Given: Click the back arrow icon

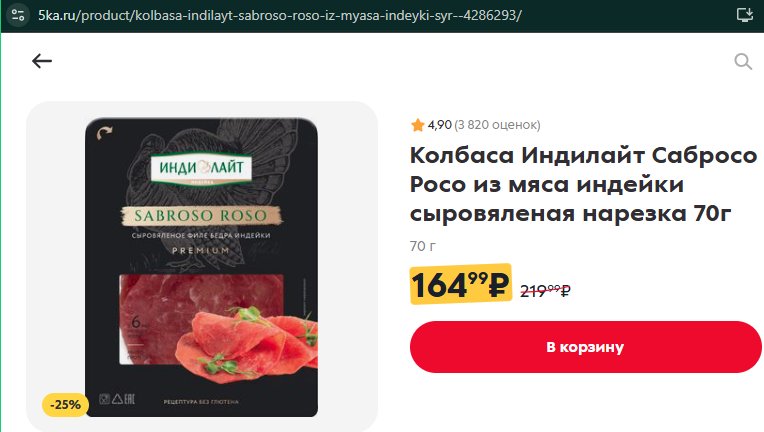Looking at the screenshot, I should tap(42, 61).
